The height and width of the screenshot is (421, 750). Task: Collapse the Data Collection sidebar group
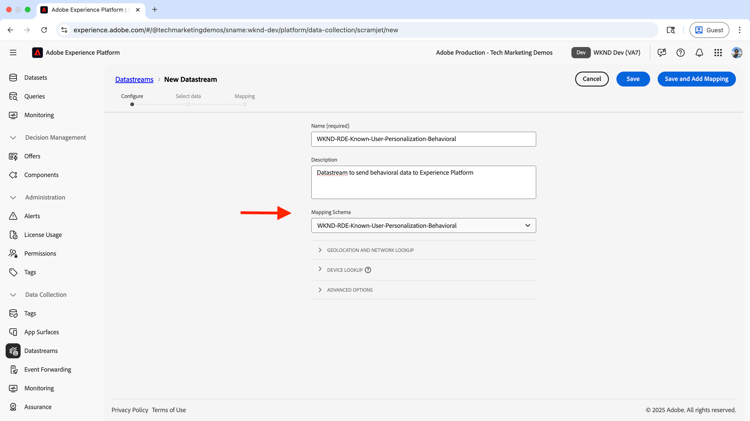click(13, 295)
